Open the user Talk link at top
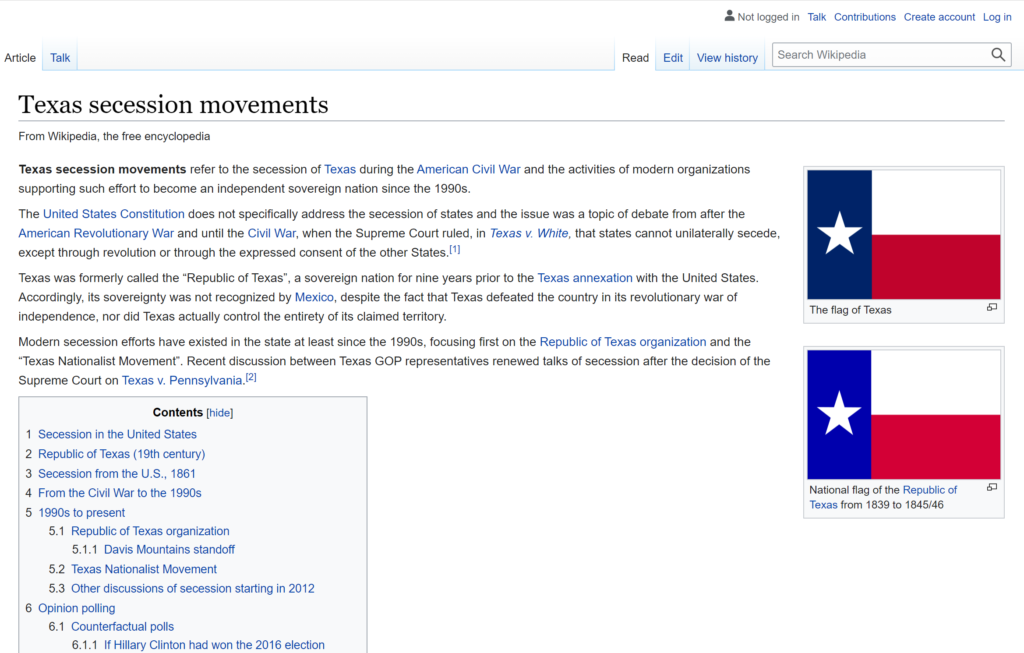The width and height of the screenshot is (1024, 653). [816, 17]
